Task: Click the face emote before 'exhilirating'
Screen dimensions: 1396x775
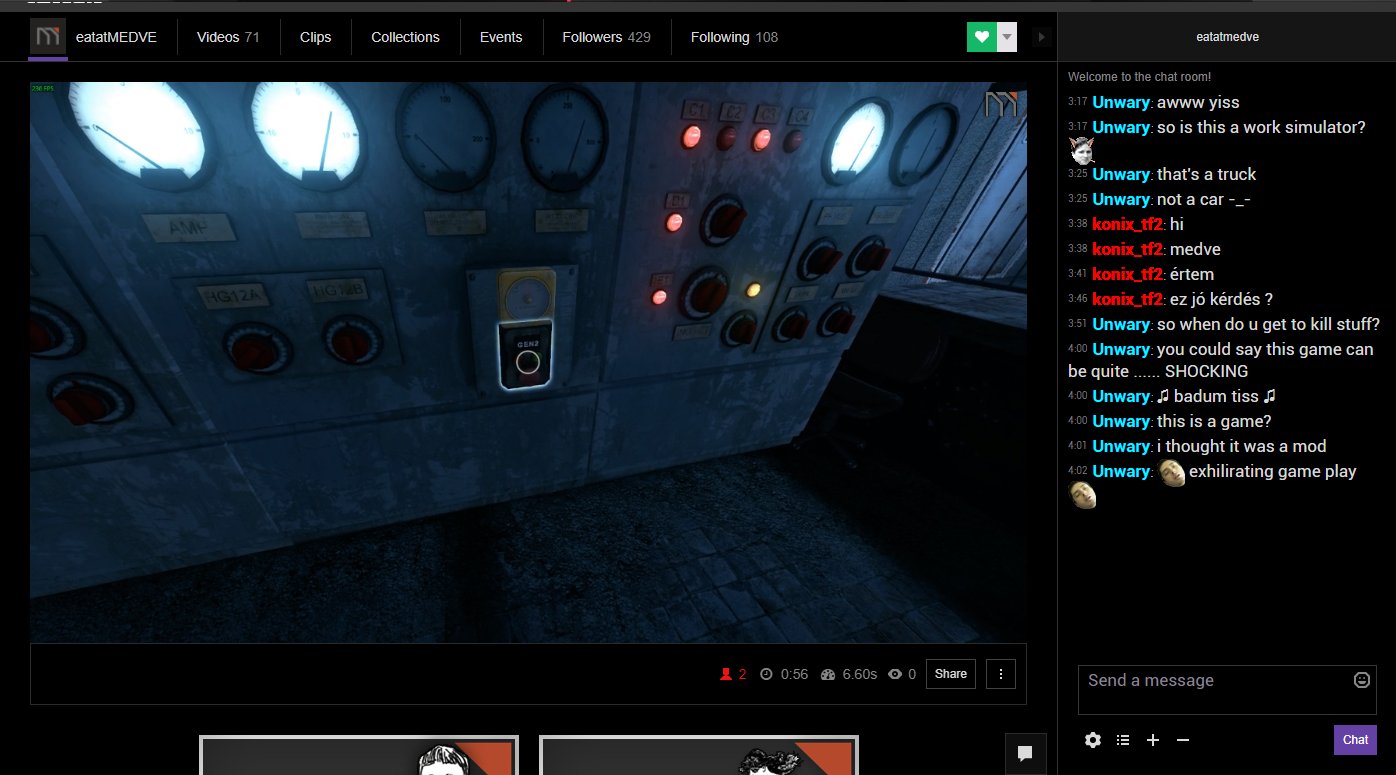Action: 1172,472
